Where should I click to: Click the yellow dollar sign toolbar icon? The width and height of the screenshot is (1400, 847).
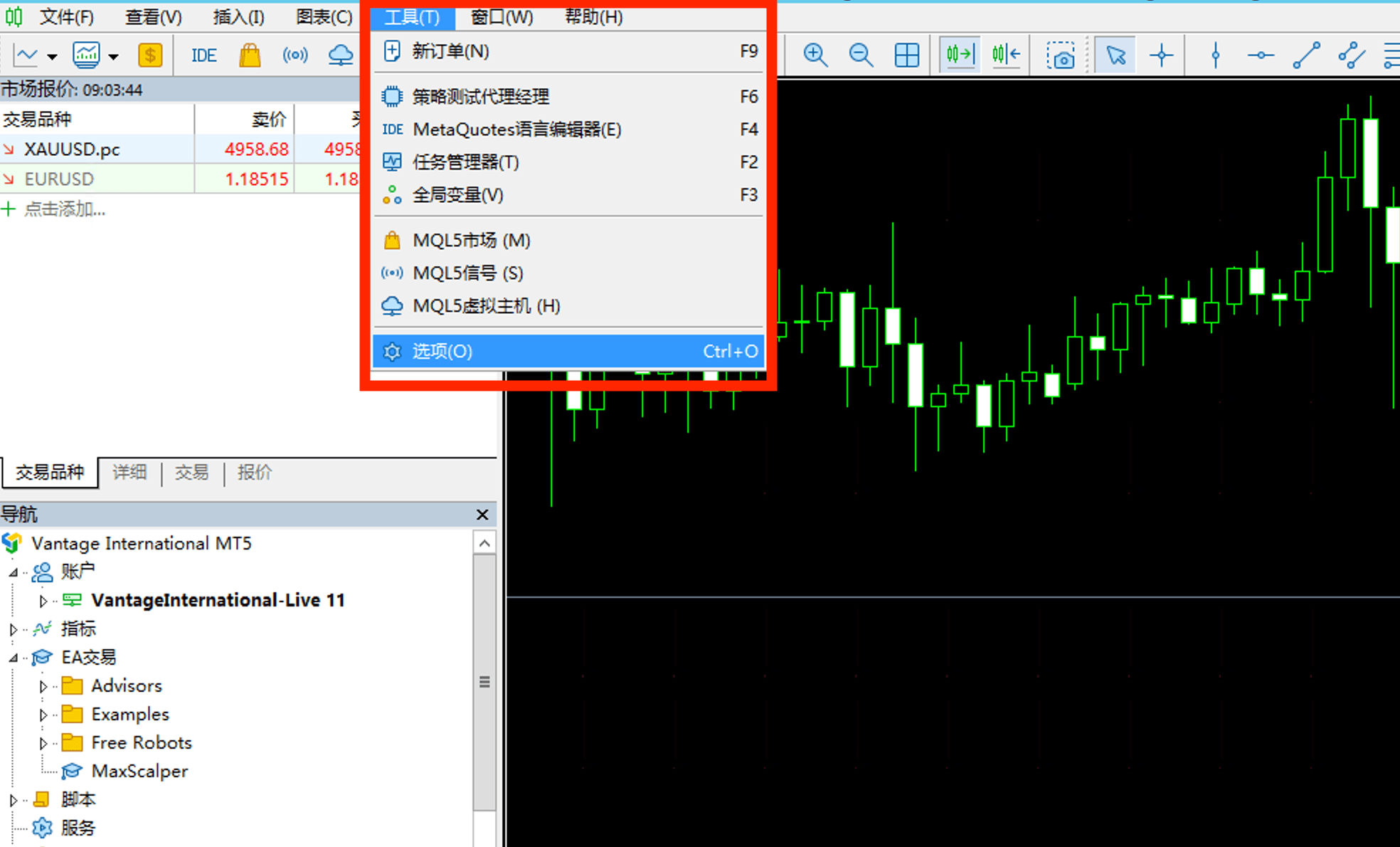[150, 55]
